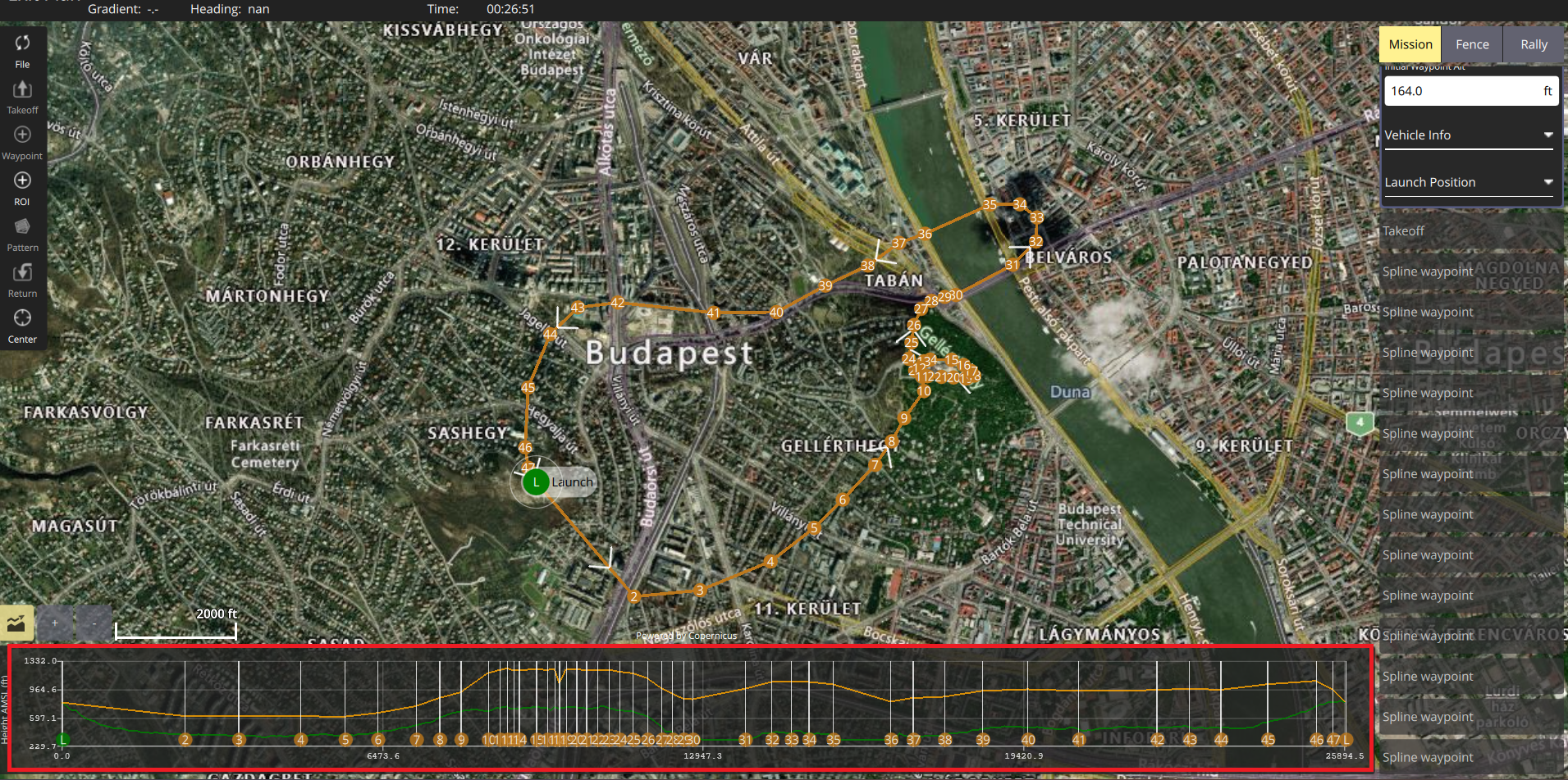This screenshot has width=1568, height=780.
Task: Pick waypoint 41 on the map
Action: pyautogui.click(x=713, y=312)
